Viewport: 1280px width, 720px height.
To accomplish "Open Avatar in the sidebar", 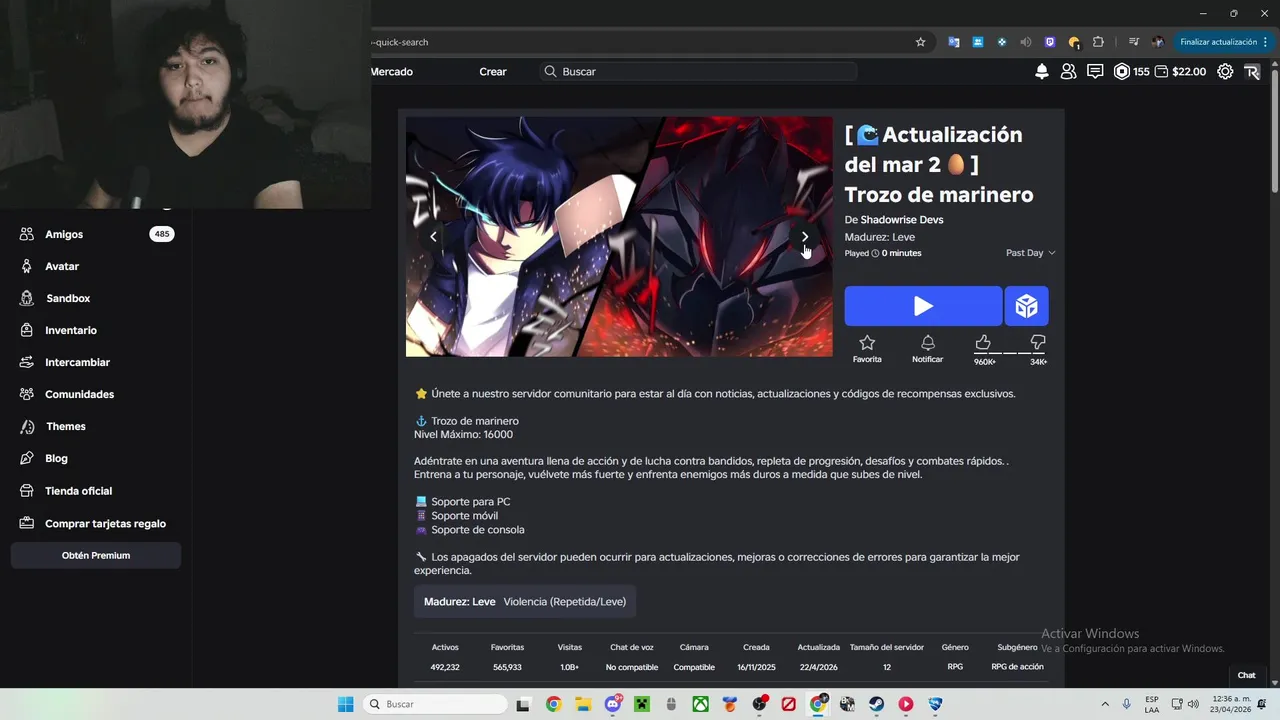I will coord(96,266).
